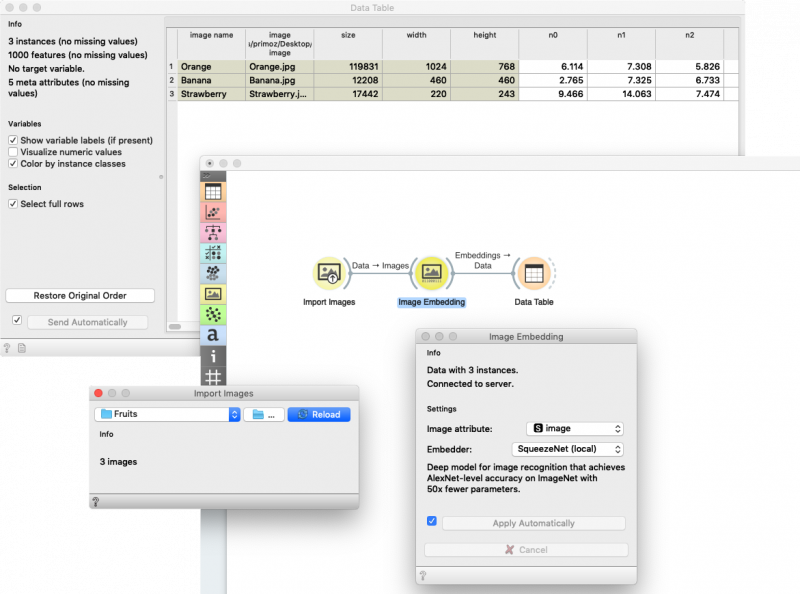Select the Import Images node on the canvas
The image size is (800, 594).
tap(328, 270)
